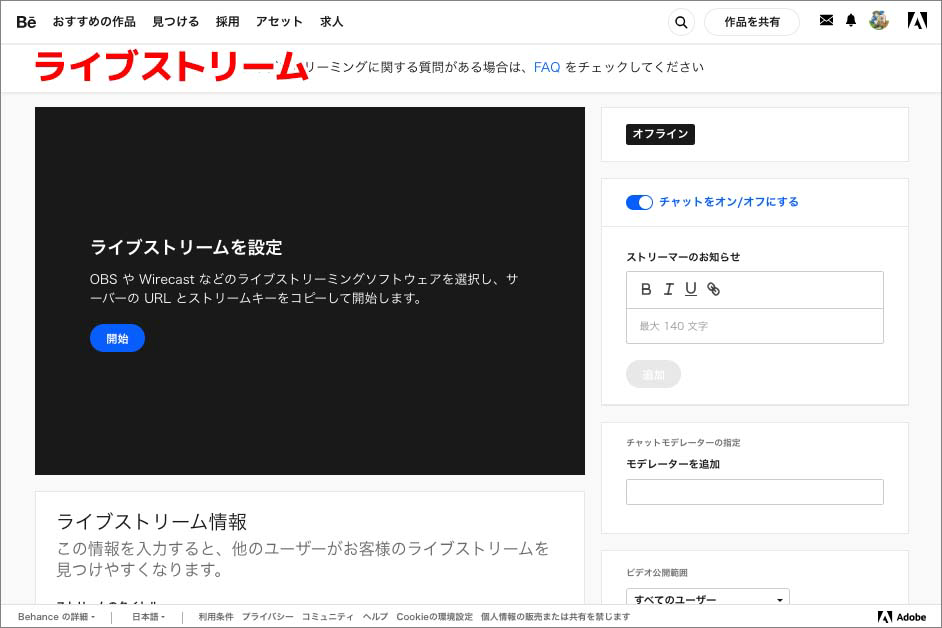The height and width of the screenshot is (628, 942).
Task: Open the FAQ link
Action: click(547, 67)
